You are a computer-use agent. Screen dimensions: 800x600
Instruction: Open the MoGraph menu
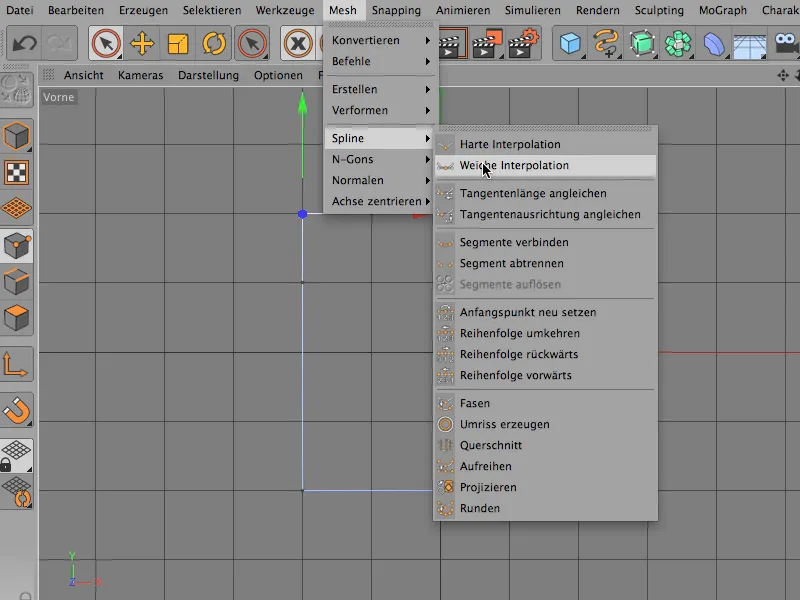[722, 10]
